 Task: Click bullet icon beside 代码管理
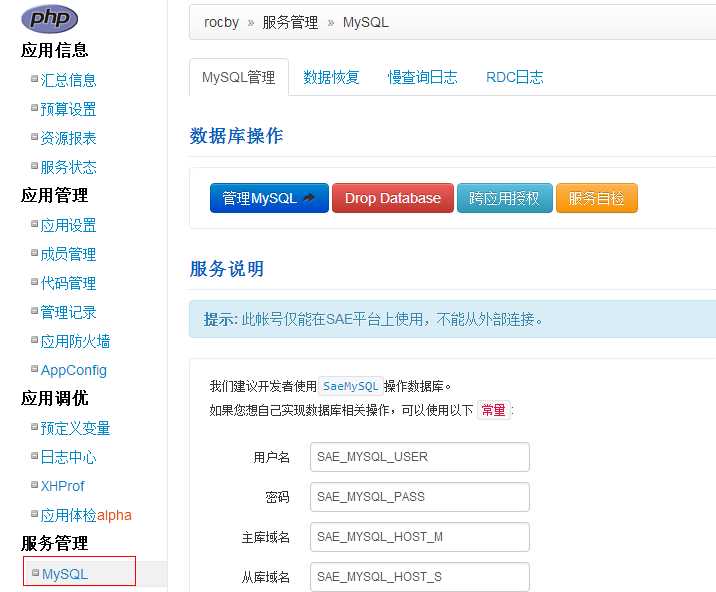pyautogui.click(x=34, y=282)
